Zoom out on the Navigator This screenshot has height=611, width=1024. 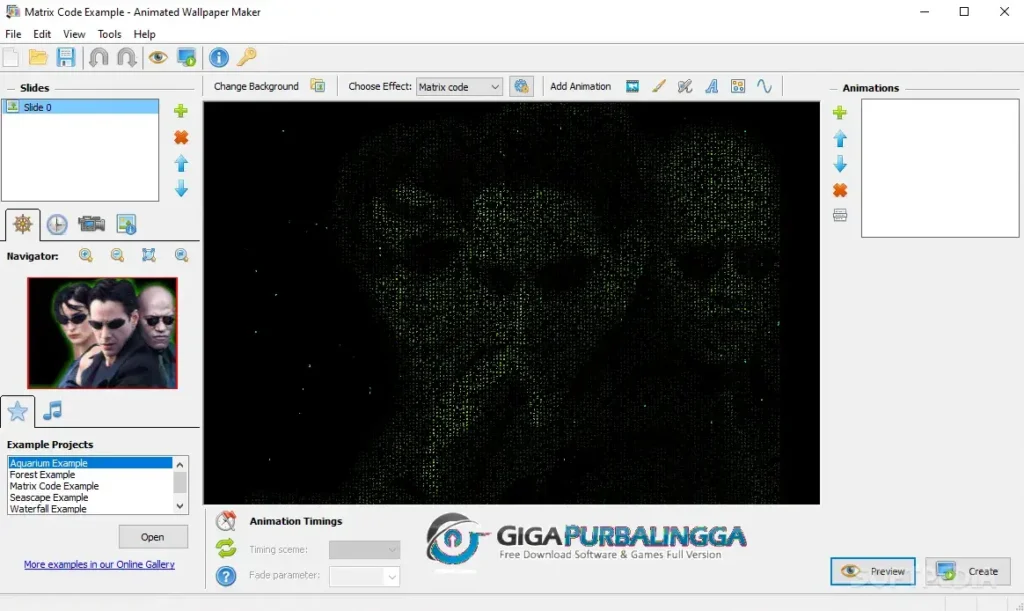pyautogui.click(x=117, y=255)
